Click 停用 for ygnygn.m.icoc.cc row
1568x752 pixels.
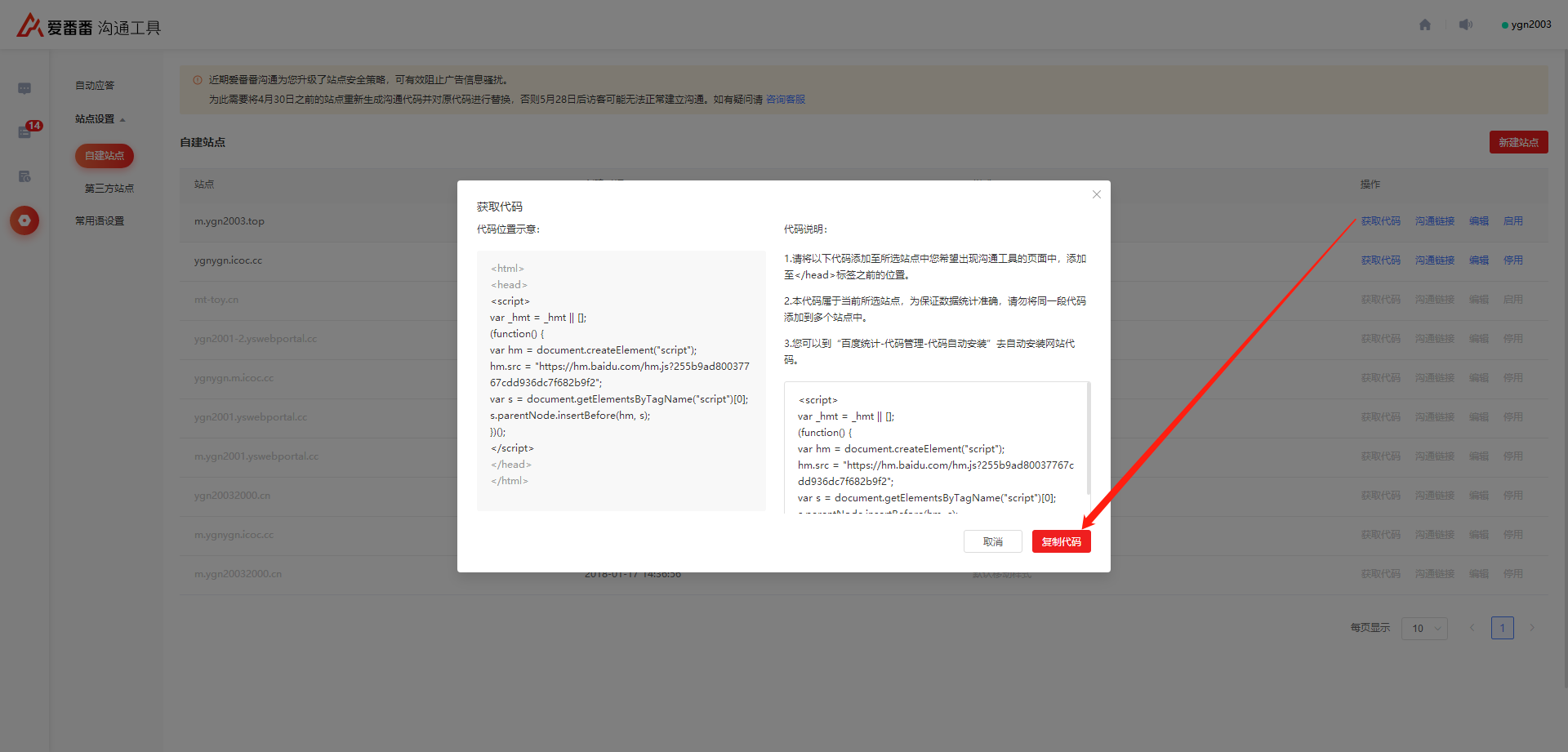coord(1513,378)
